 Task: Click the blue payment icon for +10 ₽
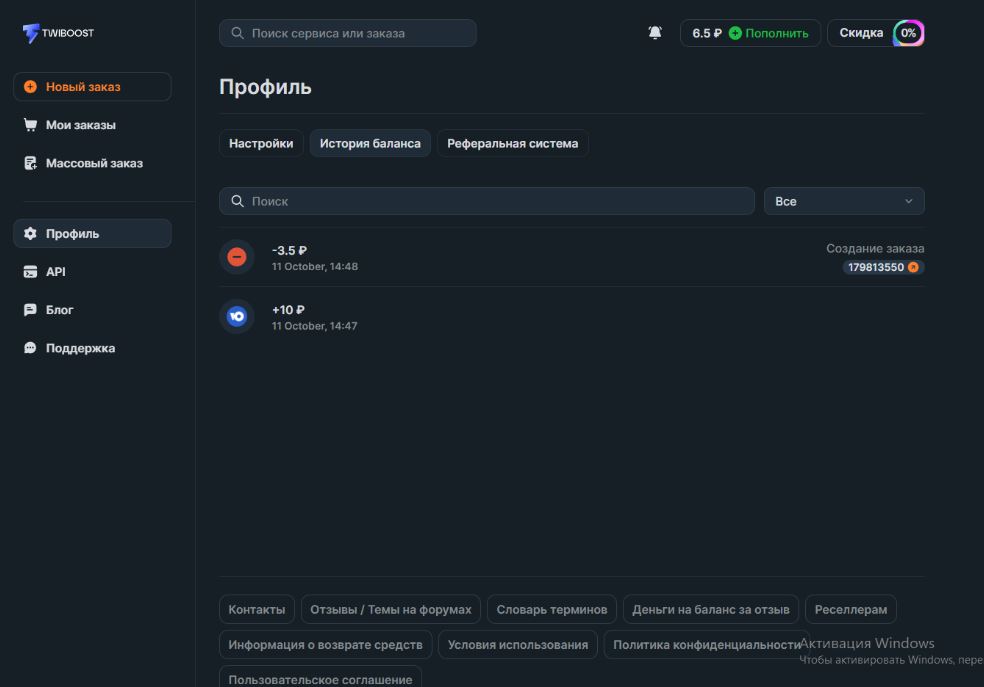[237, 316]
